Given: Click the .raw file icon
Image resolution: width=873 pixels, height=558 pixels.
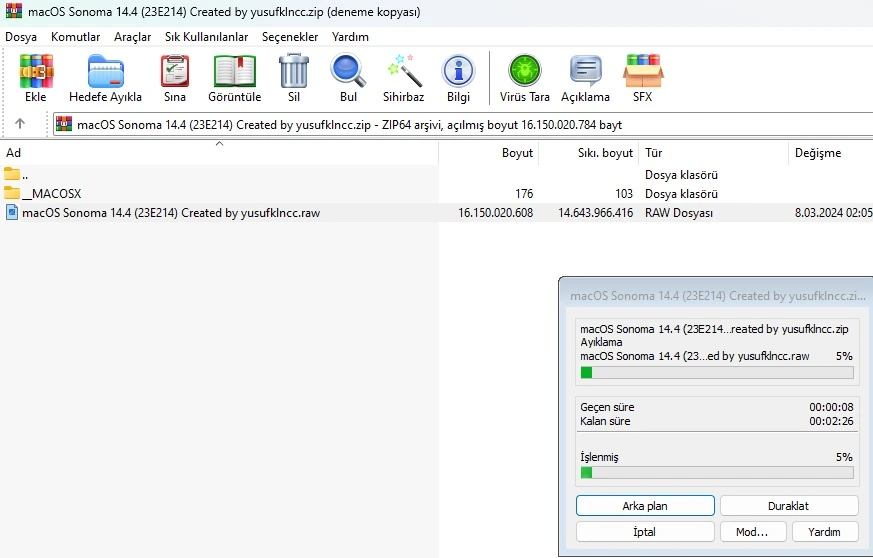Looking at the screenshot, I should 12,212.
